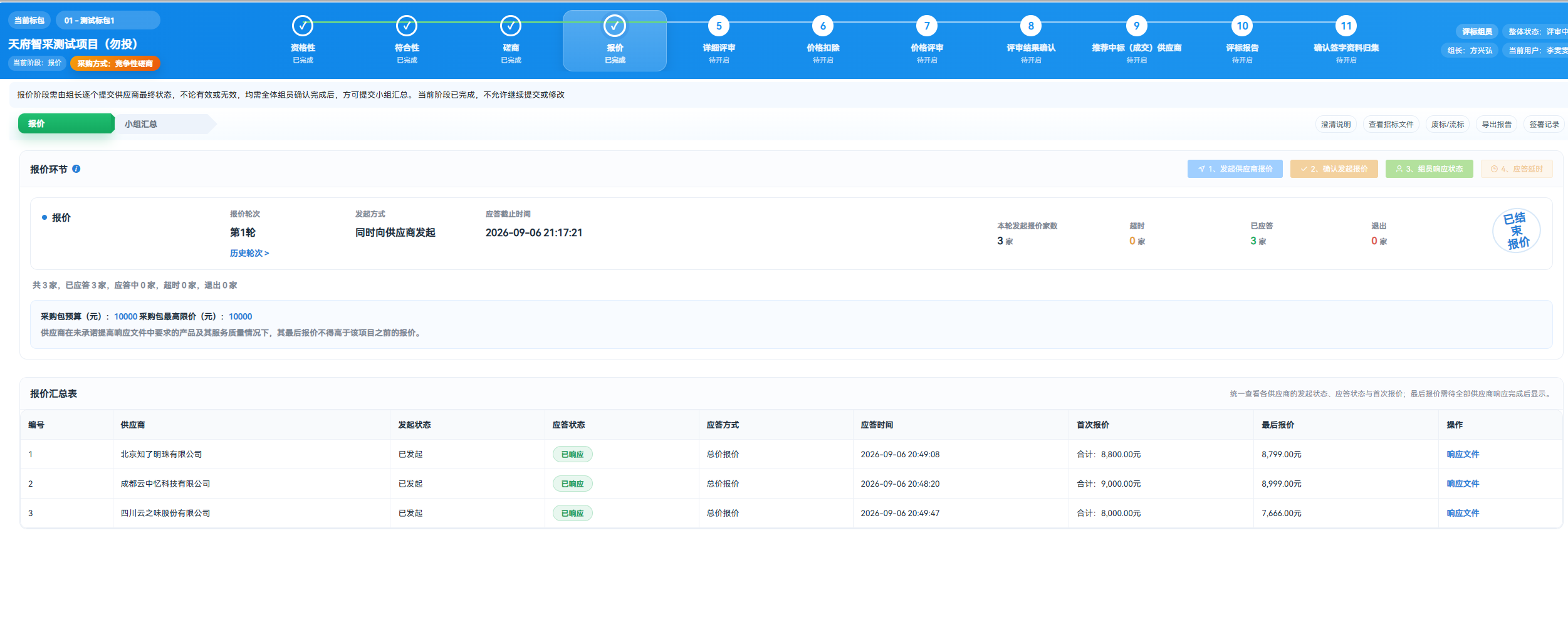Click 1、发起供应商报价 button
Viewport: 1568px width, 642px height.
click(x=1235, y=169)
